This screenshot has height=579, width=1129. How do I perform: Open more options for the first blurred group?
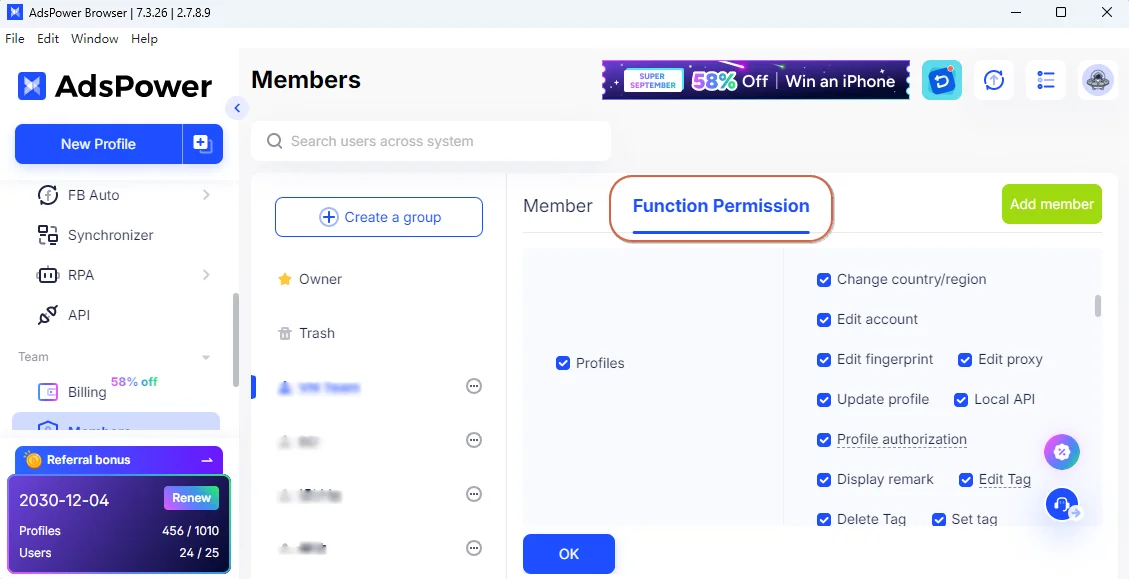[x=474, y=386]
